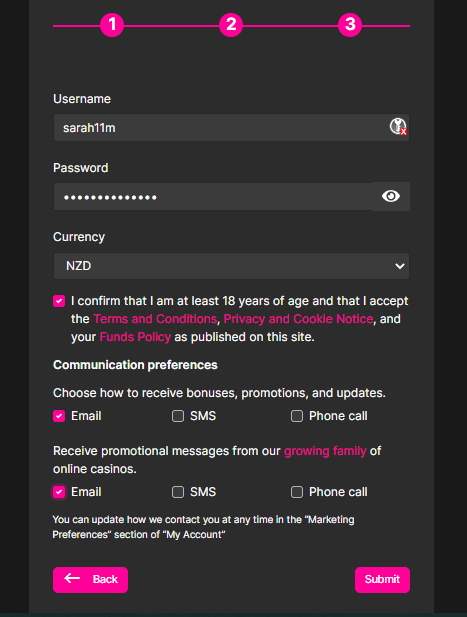
Task: Expand the Currency chevron arrow
Action: click(400, 266)
